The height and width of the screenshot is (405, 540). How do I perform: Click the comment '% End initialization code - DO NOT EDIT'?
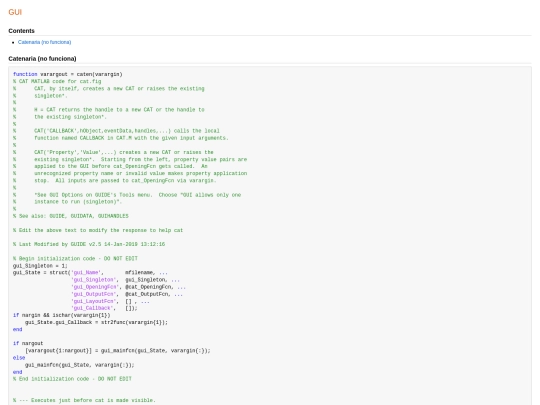(72, 379)
